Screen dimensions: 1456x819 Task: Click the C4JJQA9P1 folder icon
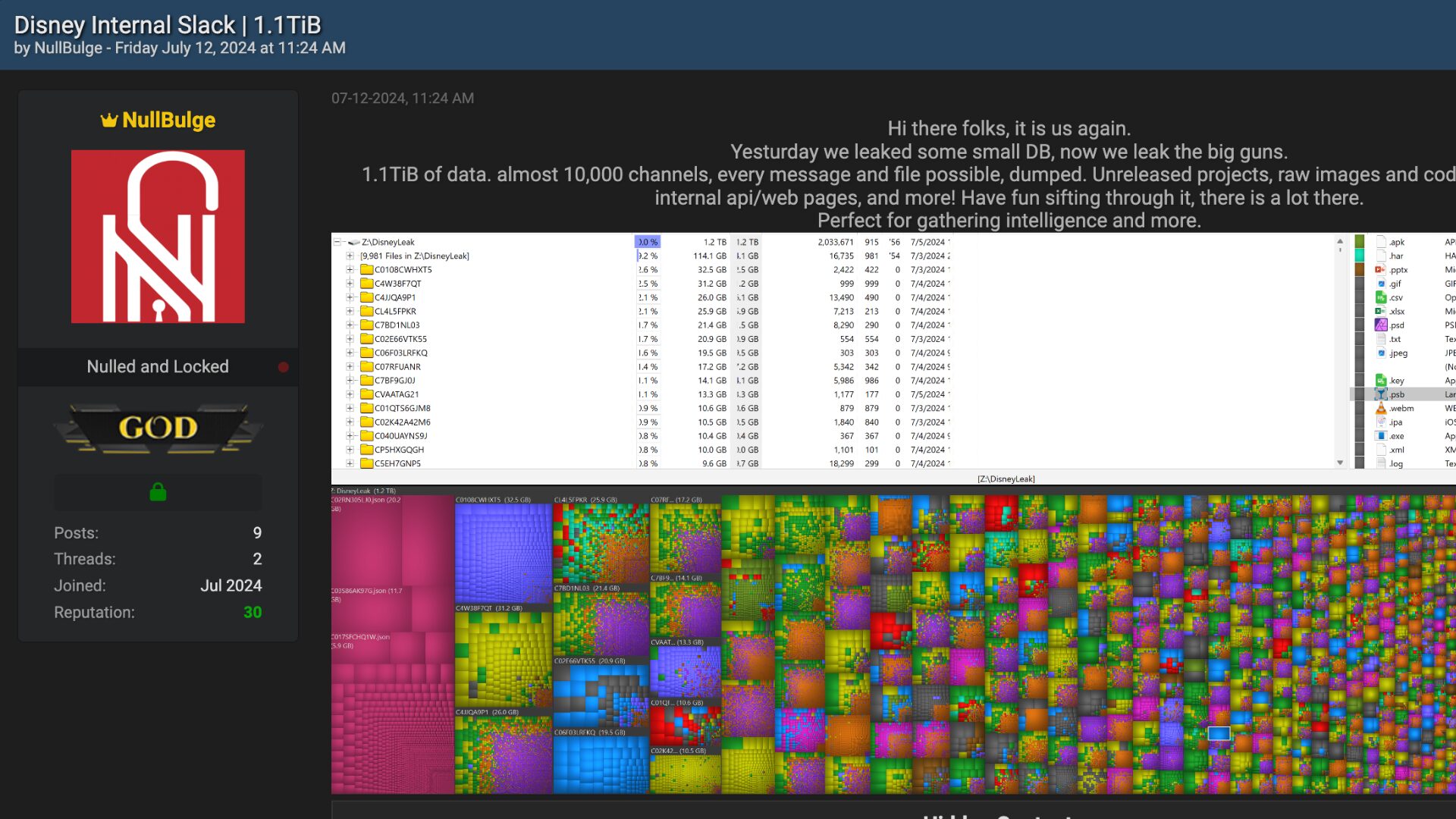click(367, 297)
